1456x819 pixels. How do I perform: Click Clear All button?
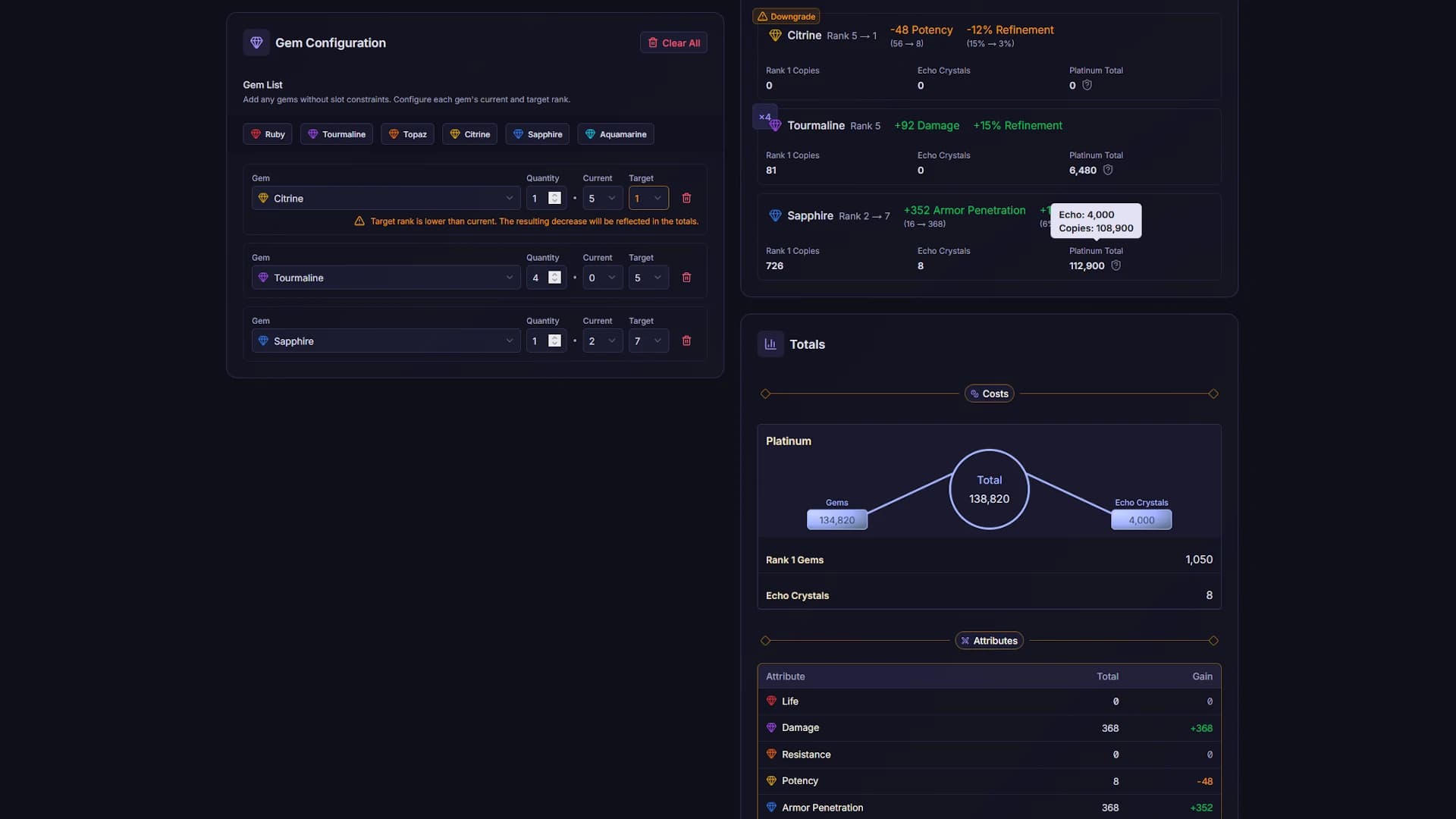tap(673, 42)
